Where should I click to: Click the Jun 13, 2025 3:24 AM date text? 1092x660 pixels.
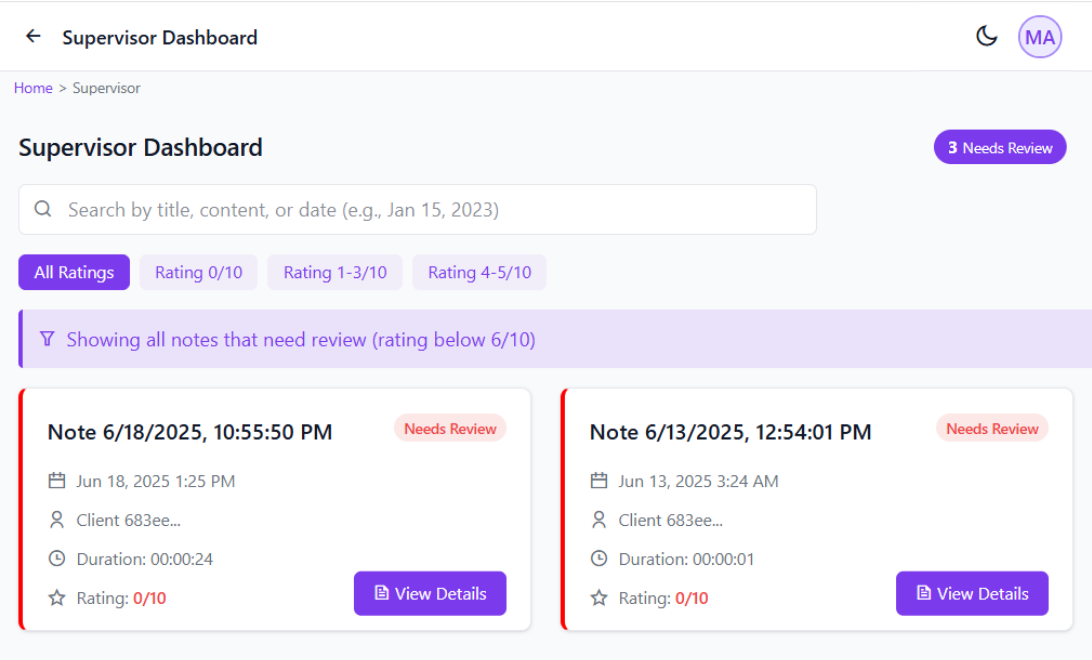tap(698, 481)
